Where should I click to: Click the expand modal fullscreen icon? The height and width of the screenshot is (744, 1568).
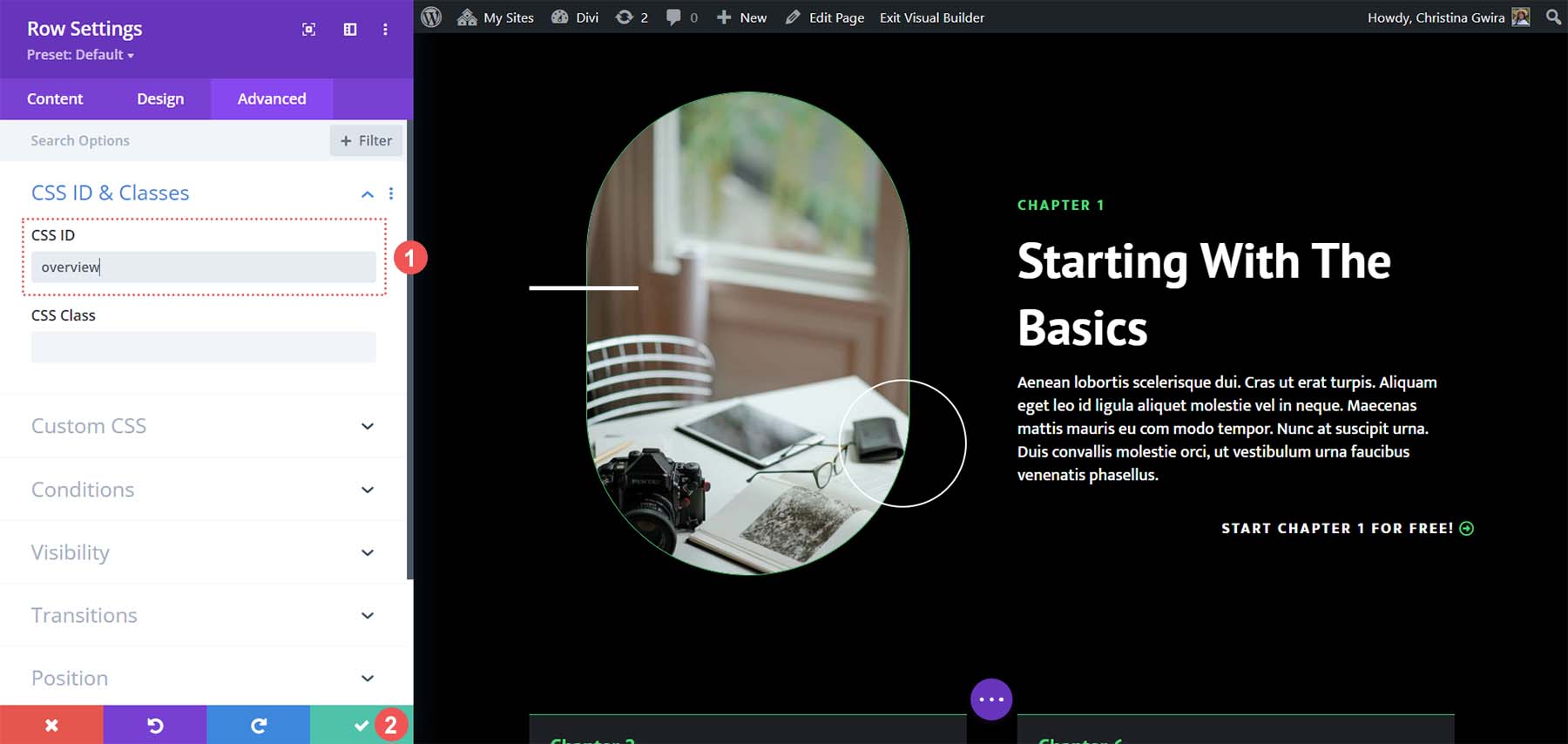tap(308, 30)
